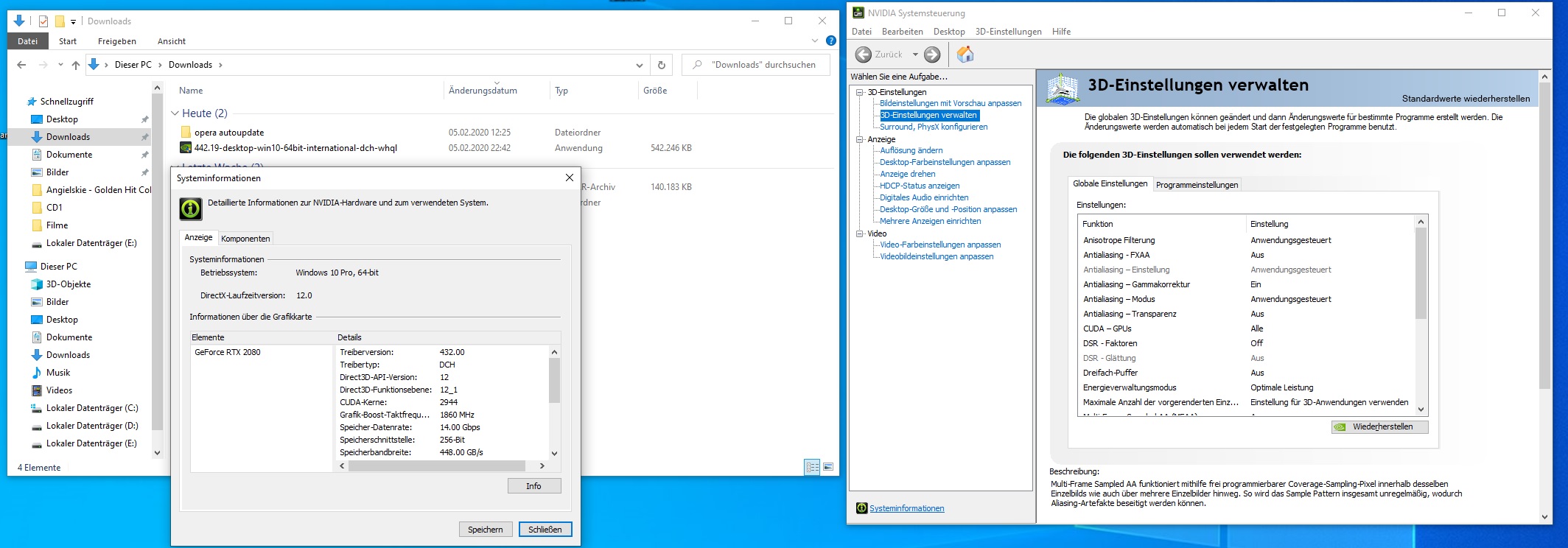Viewport: 1568px width, 548px height.
Task: Open the Zurück history dropdown arrow
Action: coord(915,55)
